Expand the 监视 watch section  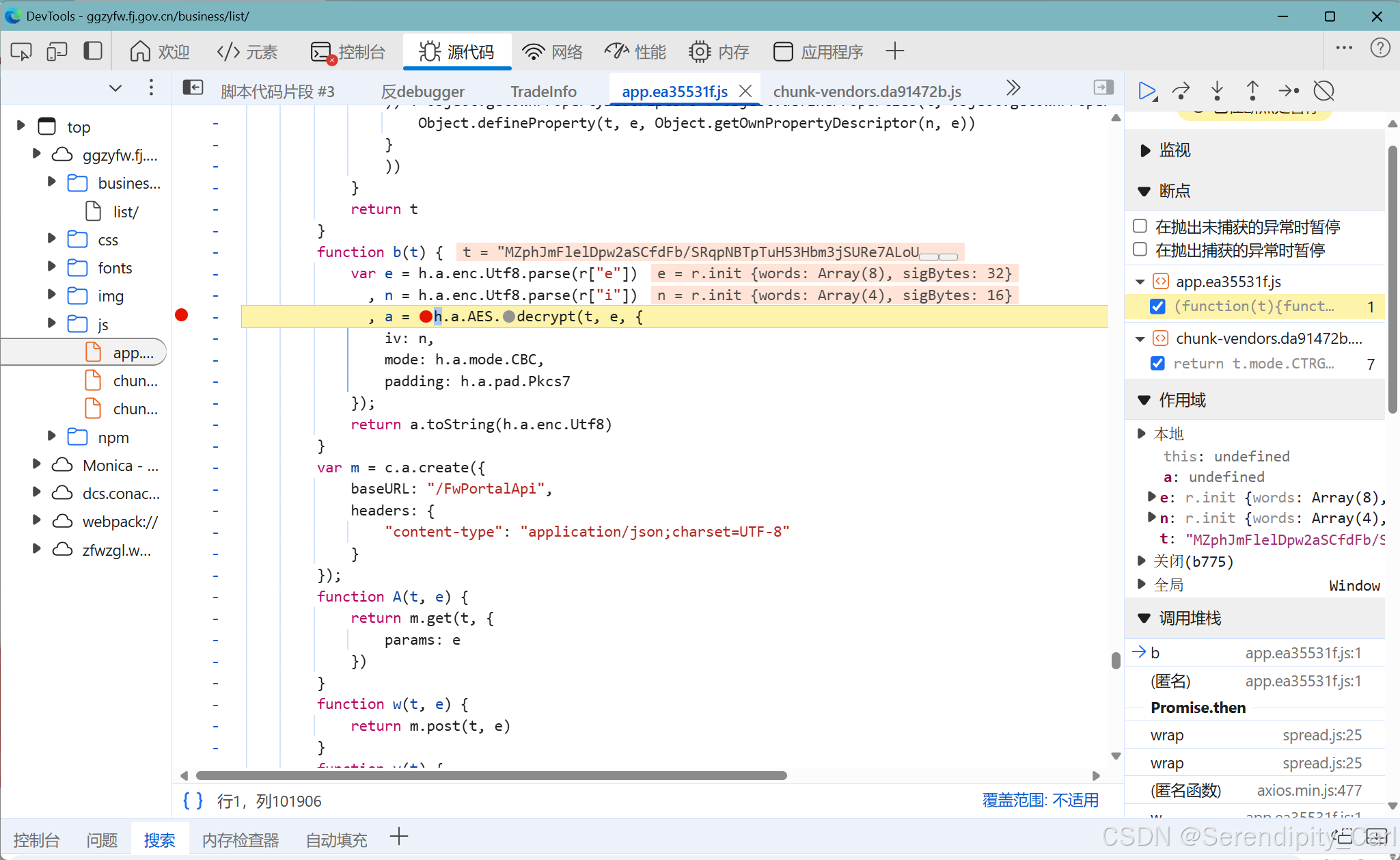pos(1144,150)
